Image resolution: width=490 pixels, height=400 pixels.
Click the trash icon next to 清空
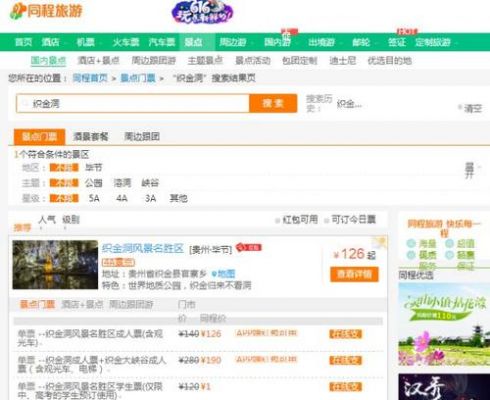coord(460,107)
